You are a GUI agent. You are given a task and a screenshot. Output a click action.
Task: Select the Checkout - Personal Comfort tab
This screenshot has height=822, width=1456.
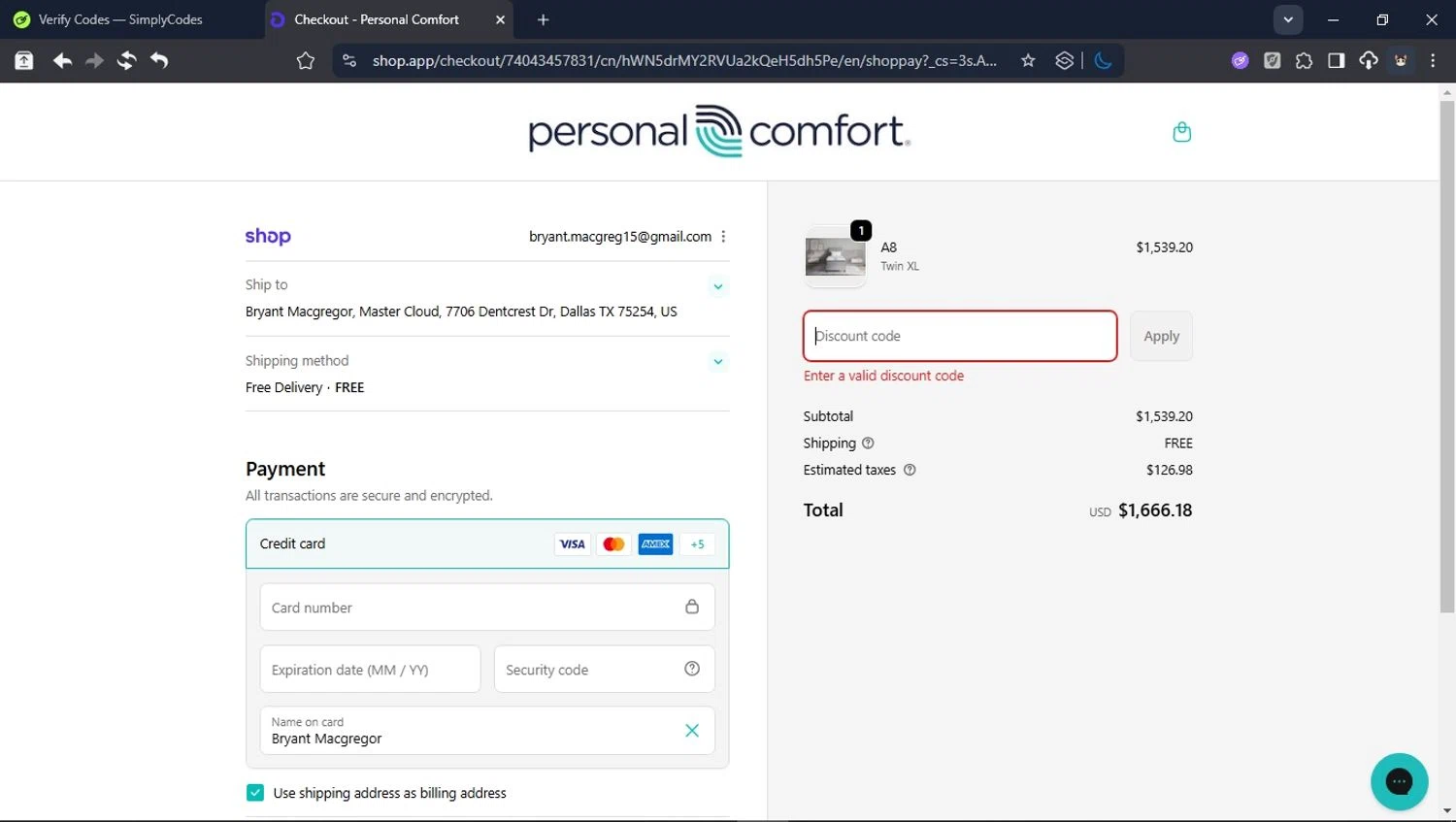coord(377,19)
